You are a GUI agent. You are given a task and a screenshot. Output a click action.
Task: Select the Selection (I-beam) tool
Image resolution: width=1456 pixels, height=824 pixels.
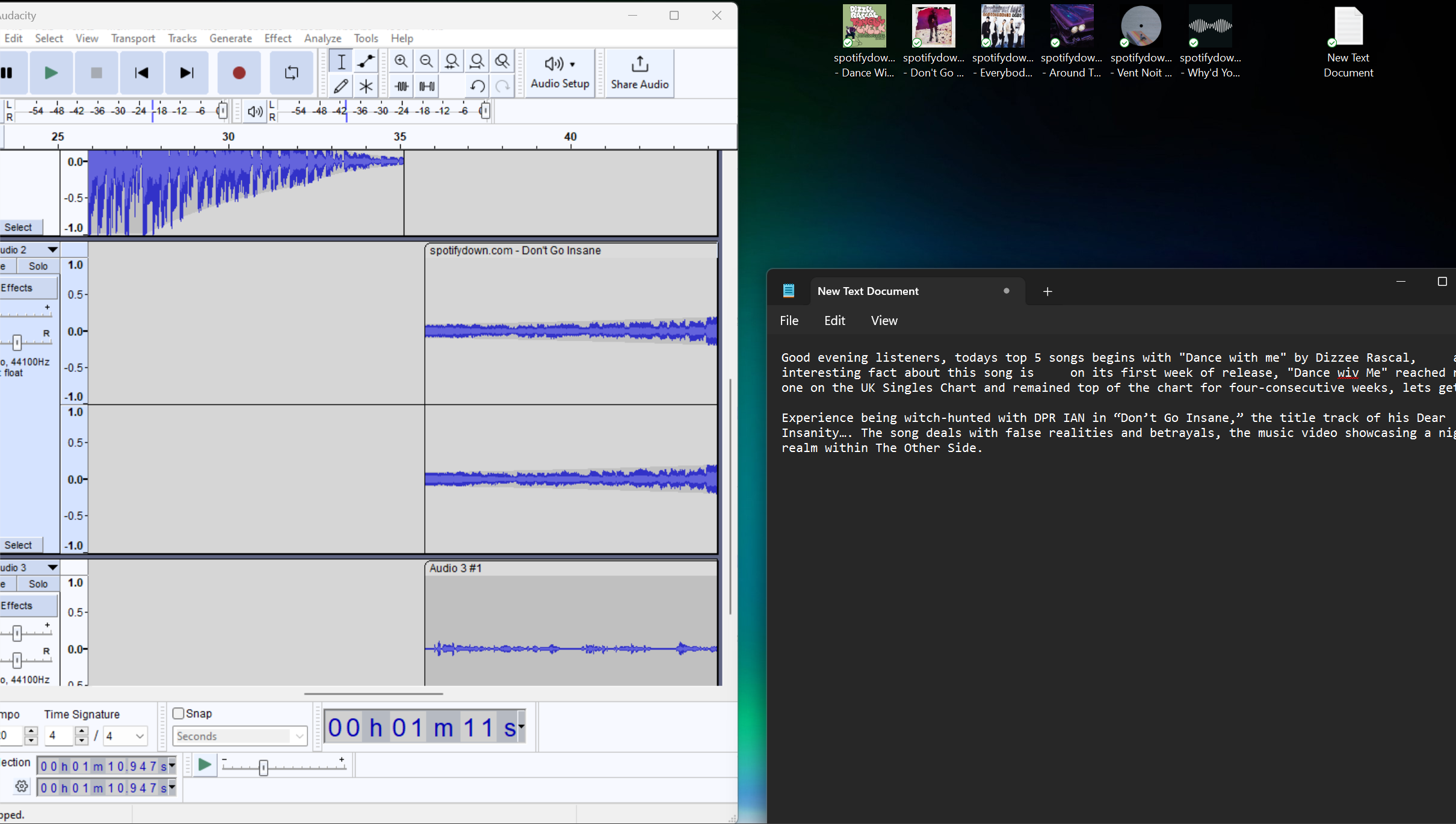click(341, 61)
